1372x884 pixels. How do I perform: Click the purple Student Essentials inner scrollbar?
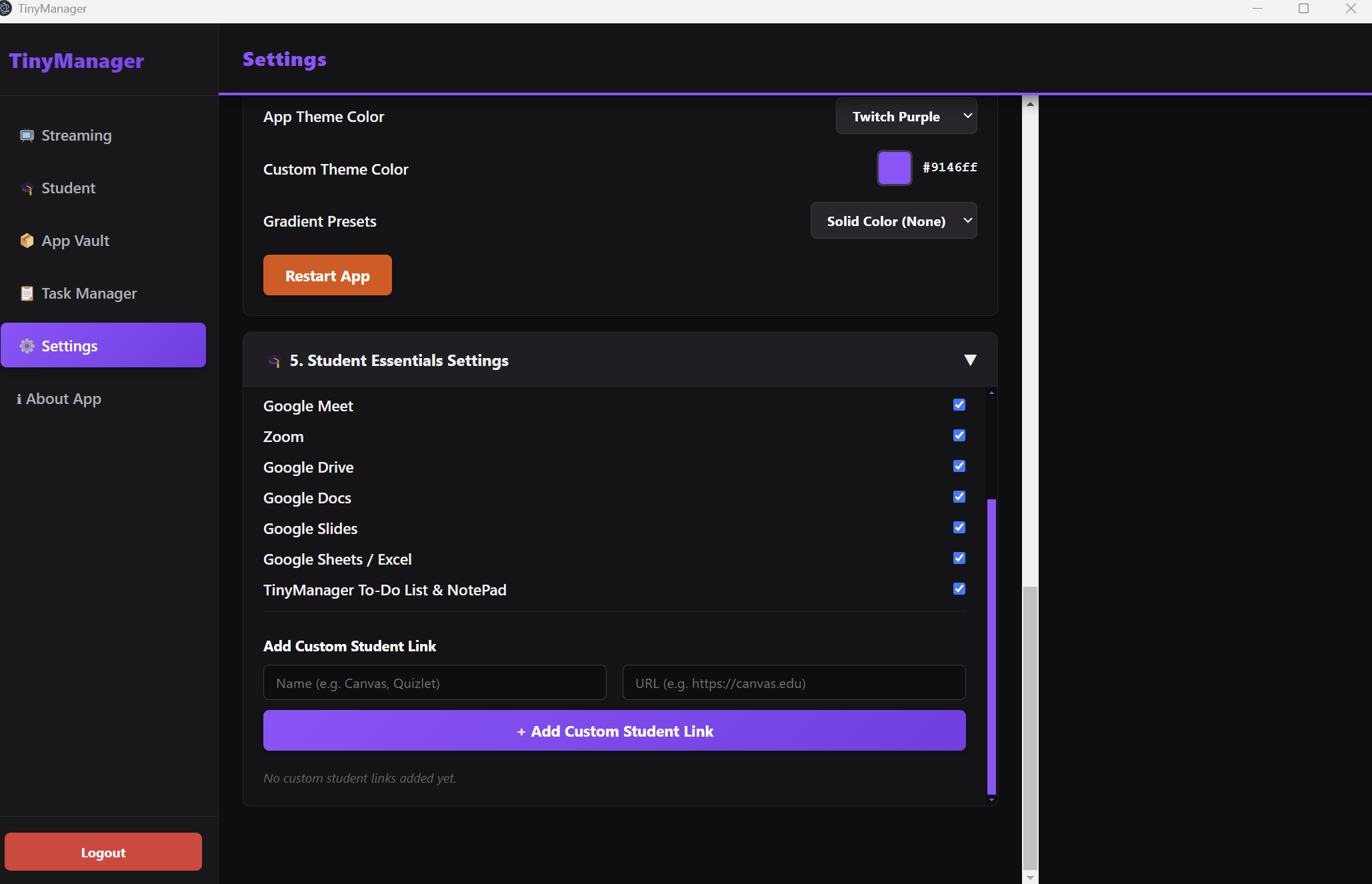coord(992,646)
